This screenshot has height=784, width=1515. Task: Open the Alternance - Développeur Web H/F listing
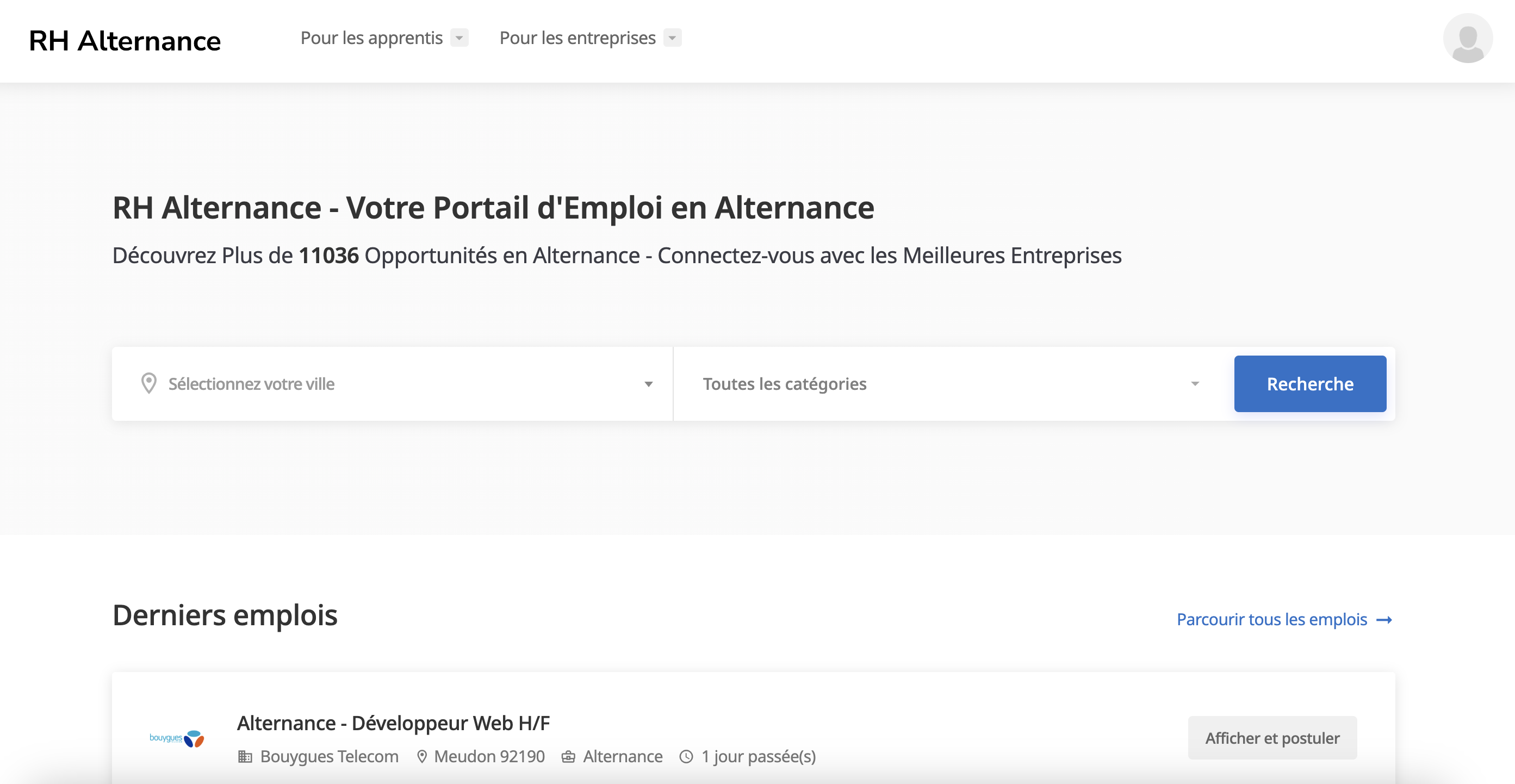[393, 723]
